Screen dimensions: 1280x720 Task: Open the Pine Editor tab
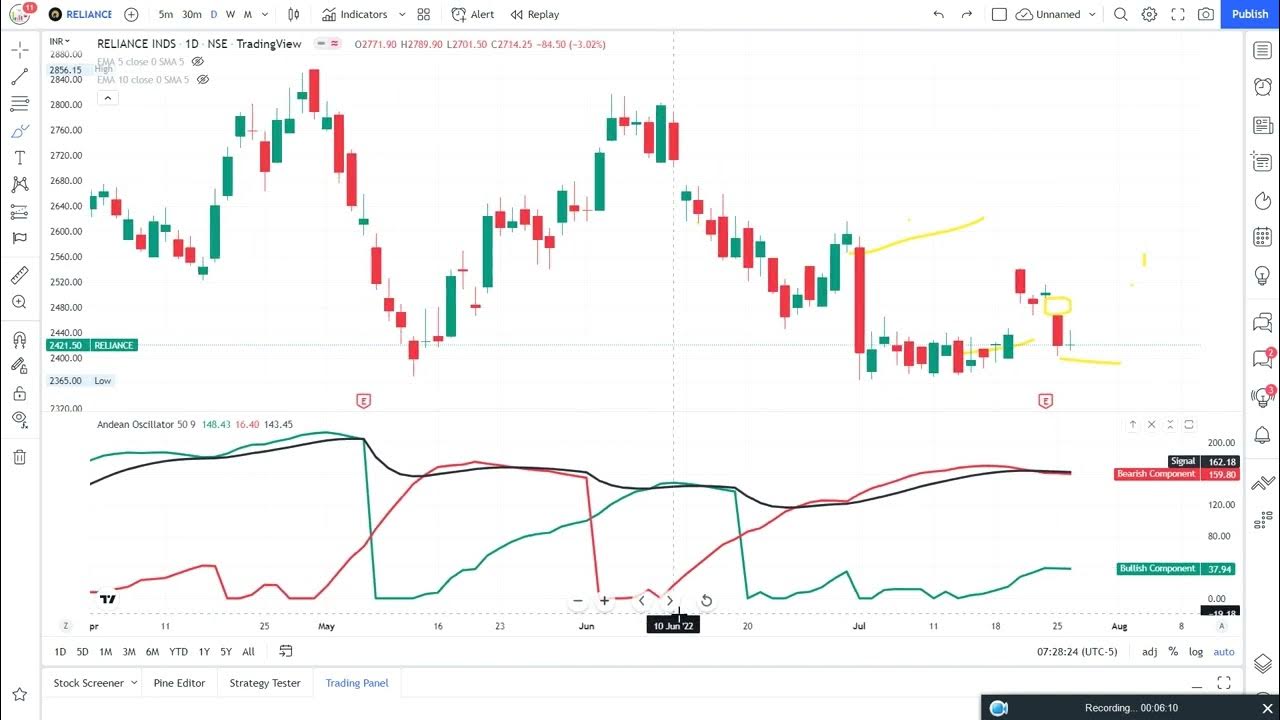[179, 683]
